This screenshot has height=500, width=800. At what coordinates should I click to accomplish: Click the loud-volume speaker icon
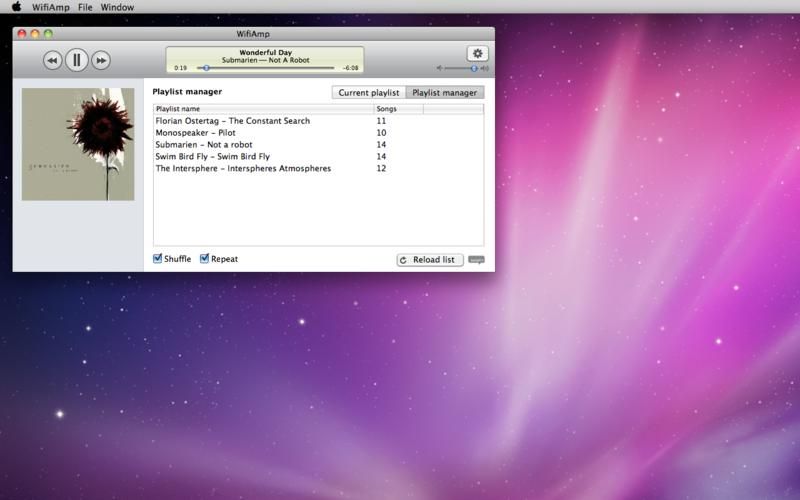click(485, 69)
